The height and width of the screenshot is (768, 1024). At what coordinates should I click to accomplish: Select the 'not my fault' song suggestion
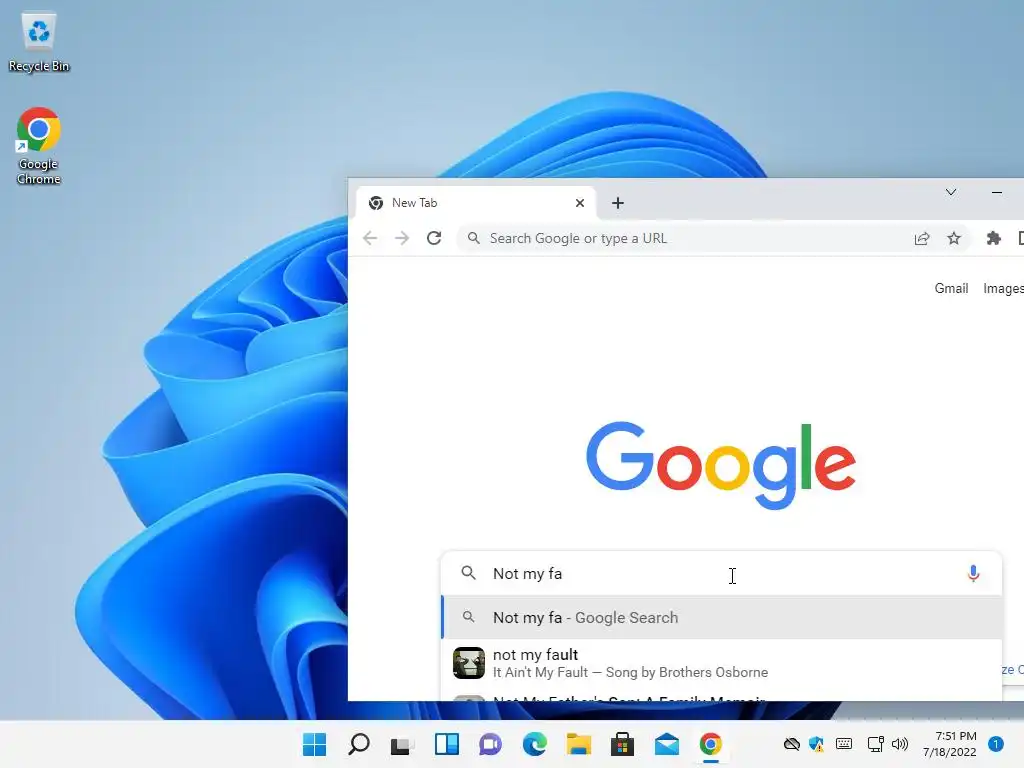722,663
